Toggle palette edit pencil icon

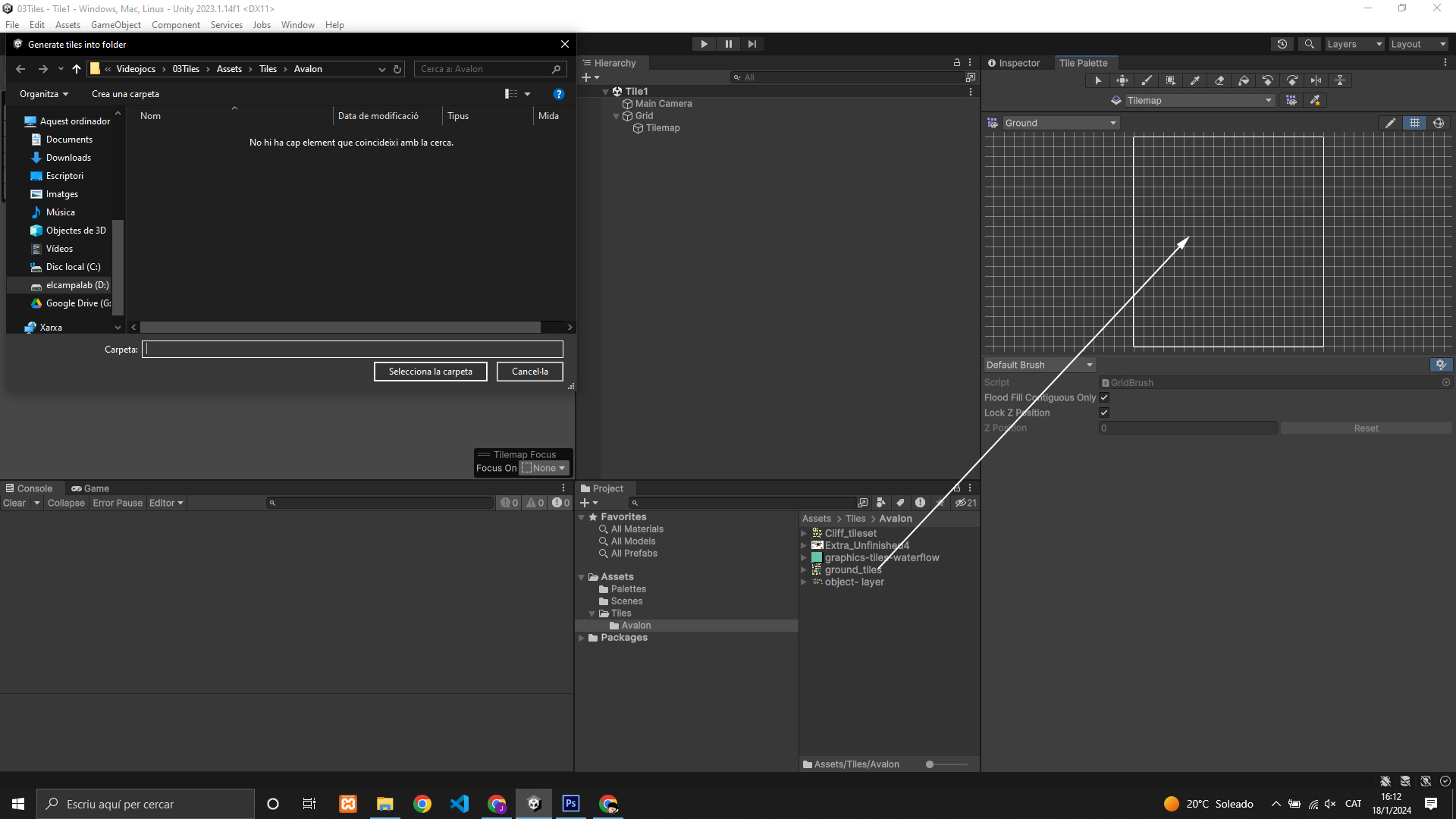click(1390, 123)
